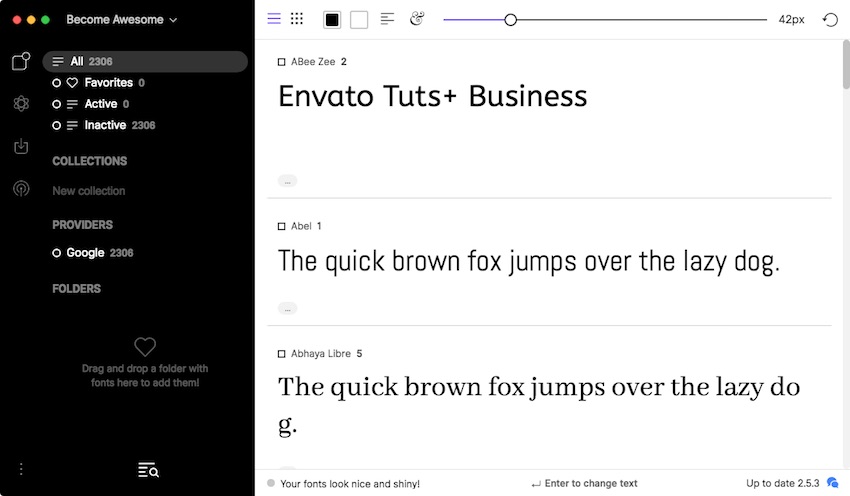
Task: Expand ABee Zee styles via ellipsis
Action: pos(287,181)
